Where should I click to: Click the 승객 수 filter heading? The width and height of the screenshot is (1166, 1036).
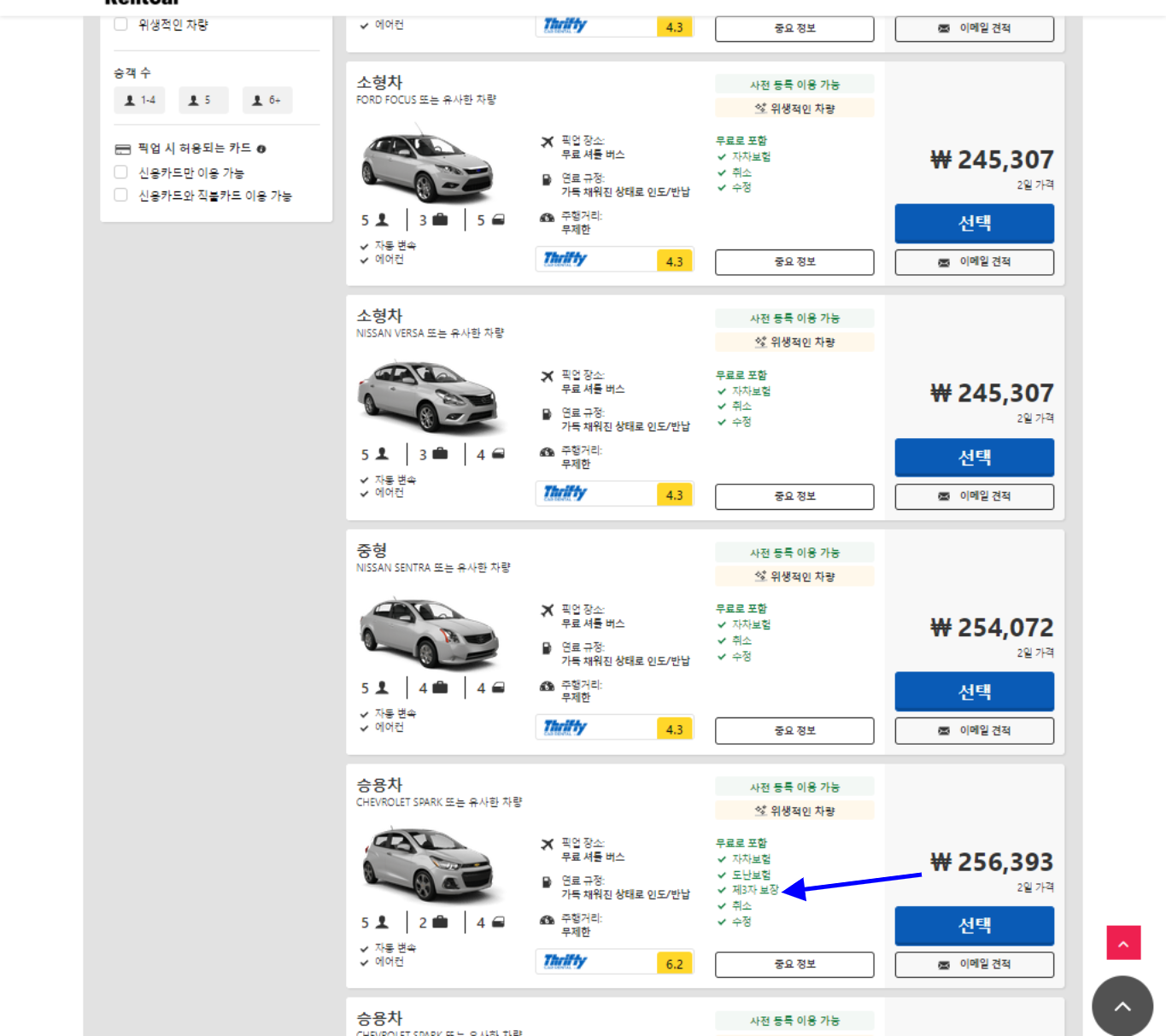[x=132, y=73]
